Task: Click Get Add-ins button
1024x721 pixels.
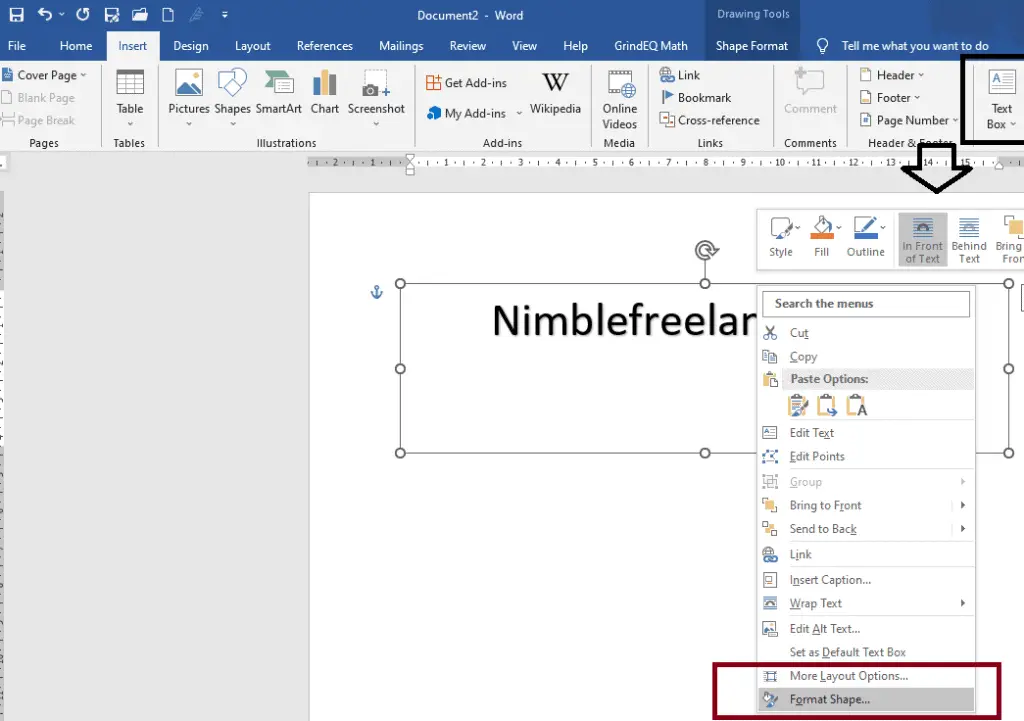Action: pyautogui.click(x=467, y=83)
